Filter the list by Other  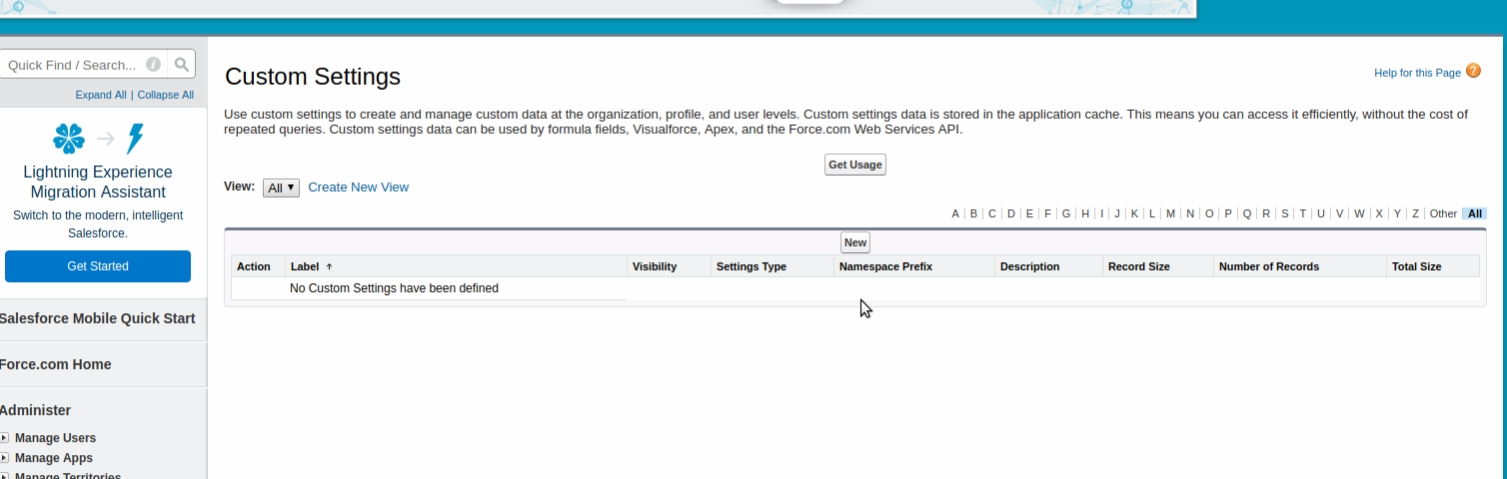point(1443,214)
